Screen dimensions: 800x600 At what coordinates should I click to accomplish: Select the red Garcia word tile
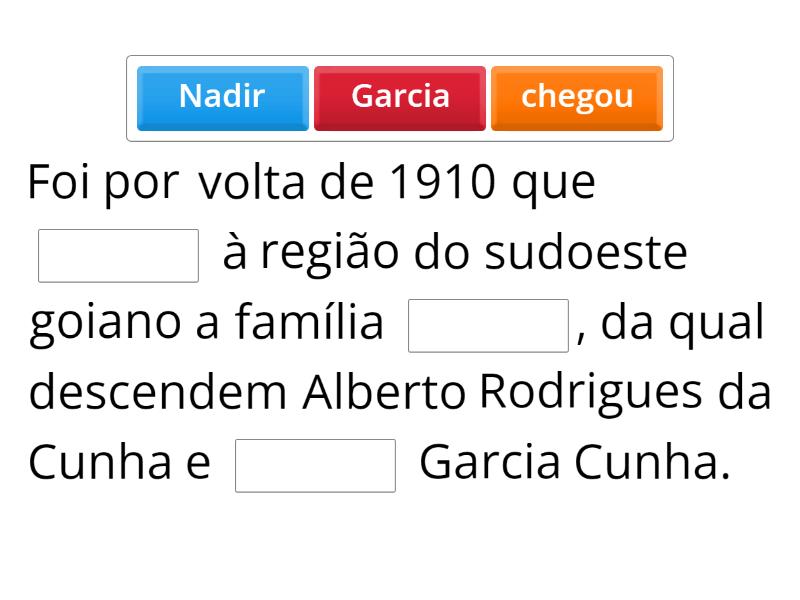[x=400, y=97]
